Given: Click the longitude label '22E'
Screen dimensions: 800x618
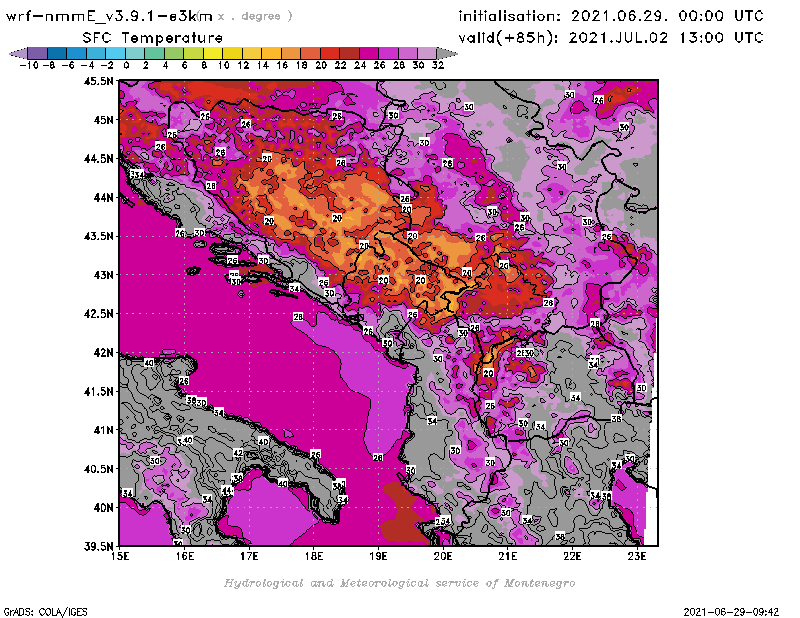Looking at the screenshot, I should [572, 556].
